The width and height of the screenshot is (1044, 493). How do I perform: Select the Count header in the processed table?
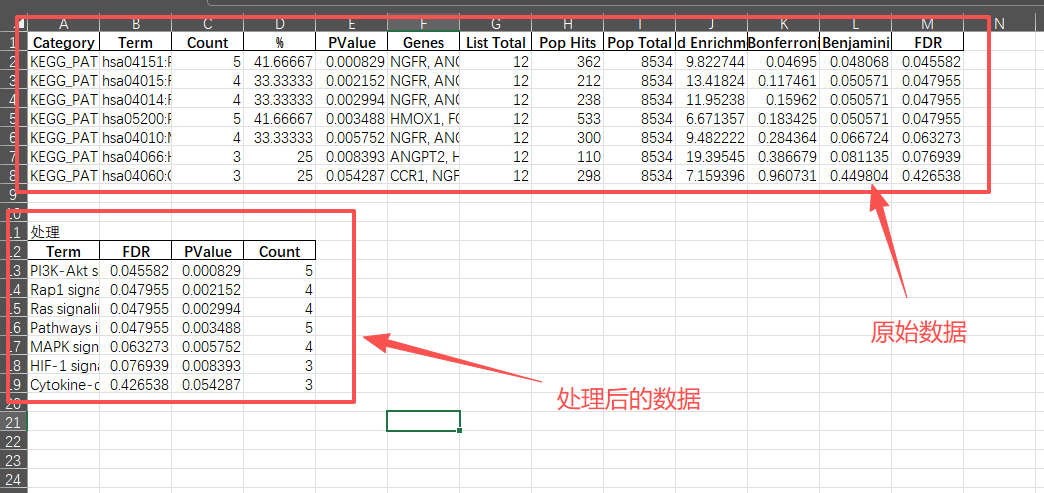[279, 251]
